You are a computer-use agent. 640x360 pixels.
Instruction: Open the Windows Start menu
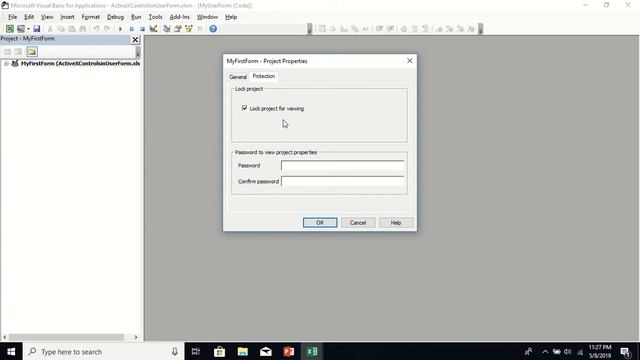click(11, 351)
